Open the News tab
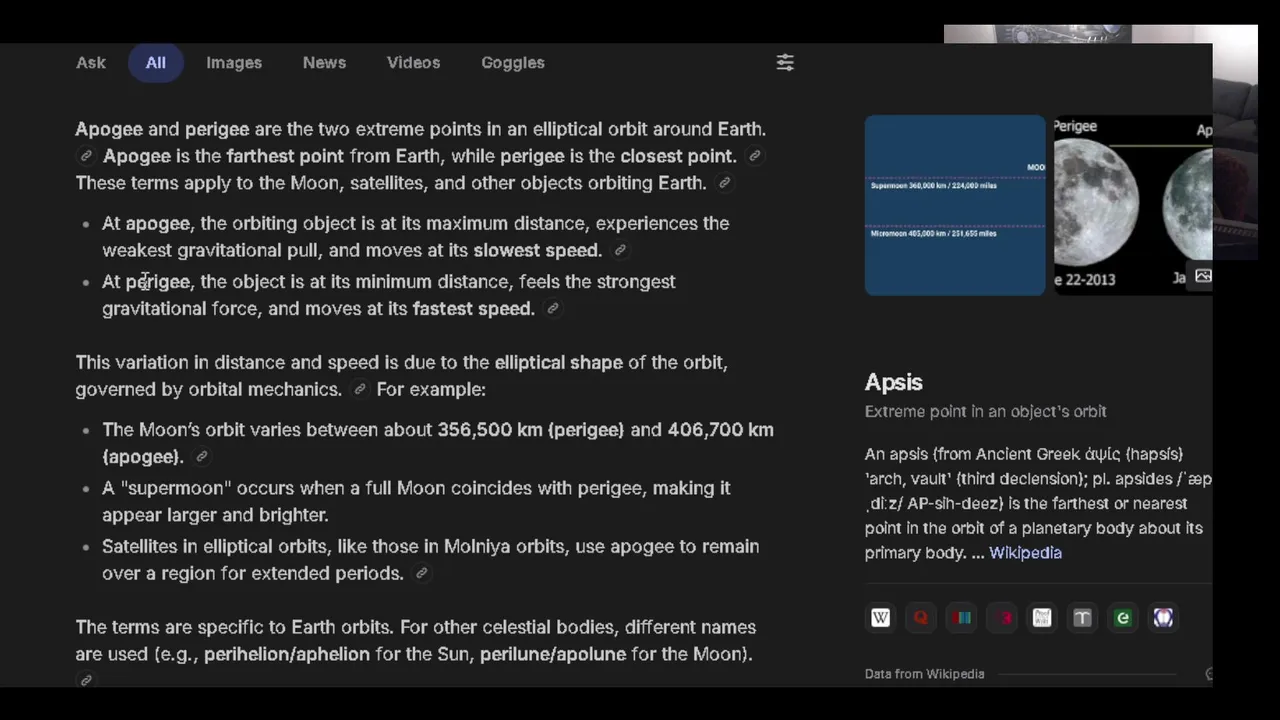 pyautogui.click(x=324, y=62)
